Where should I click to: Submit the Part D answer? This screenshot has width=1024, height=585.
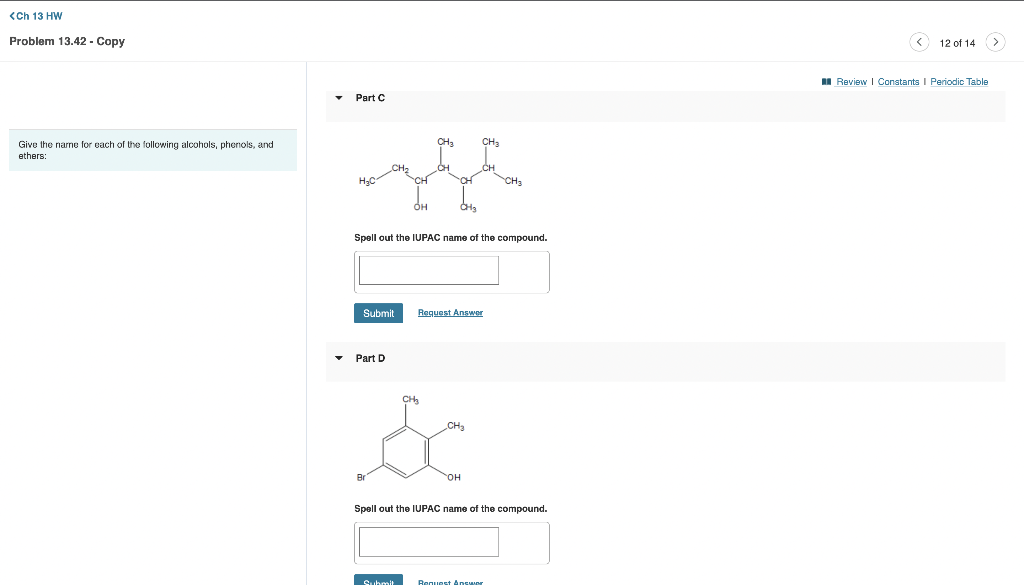tap(378, 580)
